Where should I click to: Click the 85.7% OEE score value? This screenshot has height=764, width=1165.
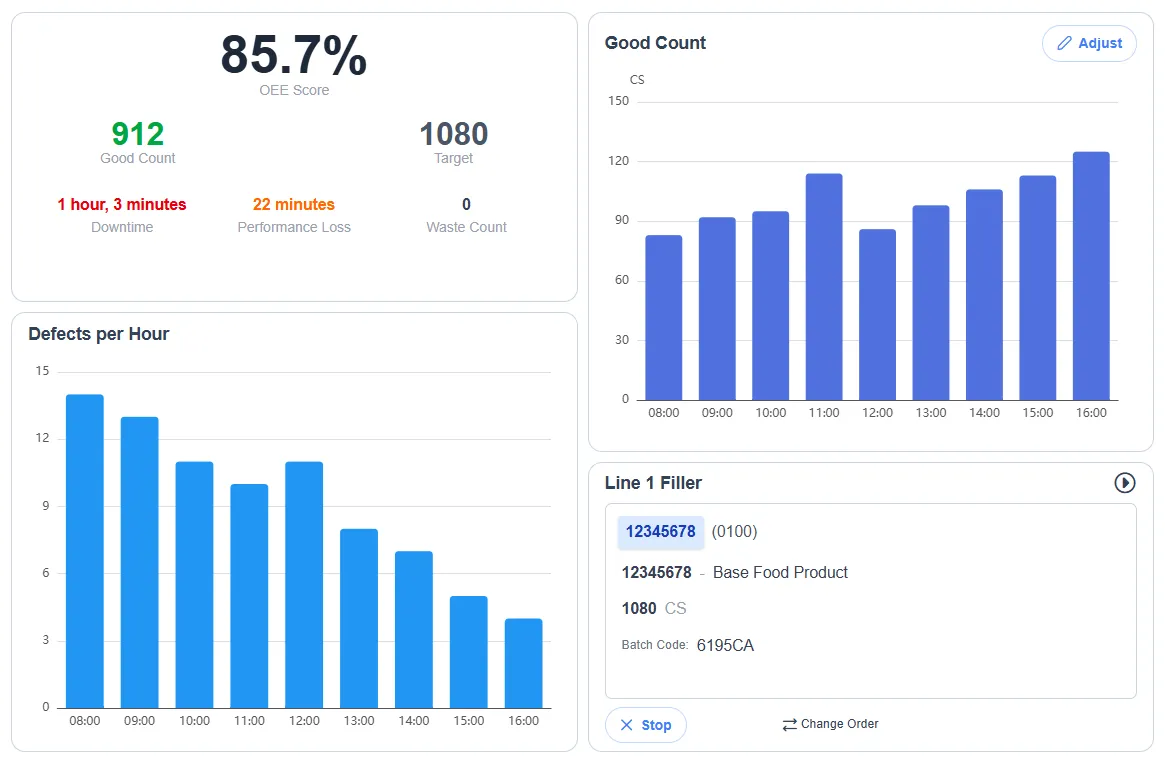[294, 55]
